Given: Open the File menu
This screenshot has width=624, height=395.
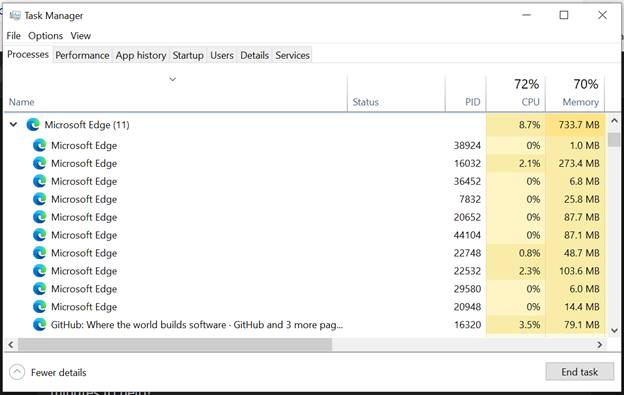Looking at the screenshot, I should [x=14, y=36].
